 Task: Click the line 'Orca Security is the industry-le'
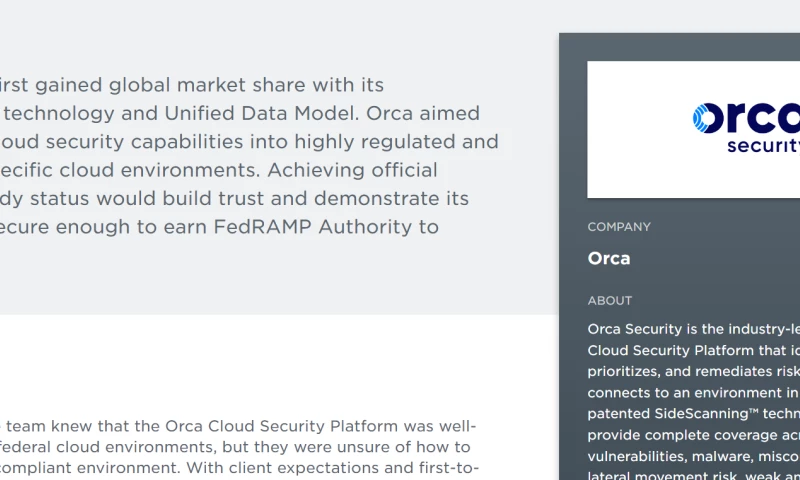pos(693,329)
